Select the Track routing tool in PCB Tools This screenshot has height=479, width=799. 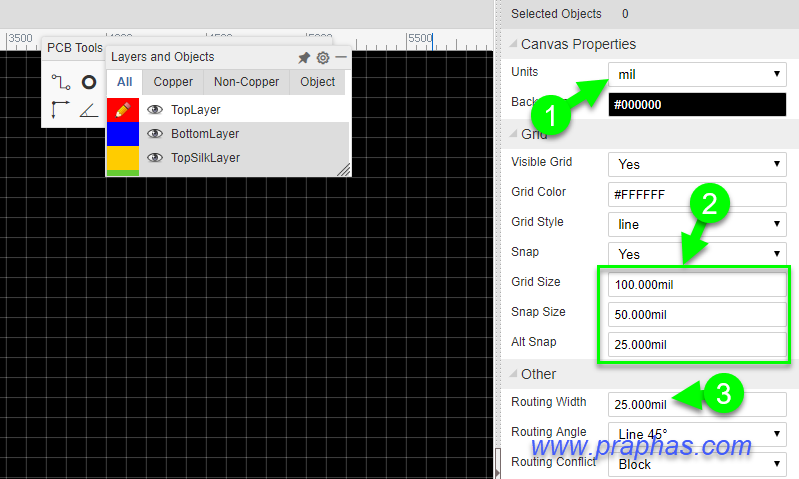[61, 82]
